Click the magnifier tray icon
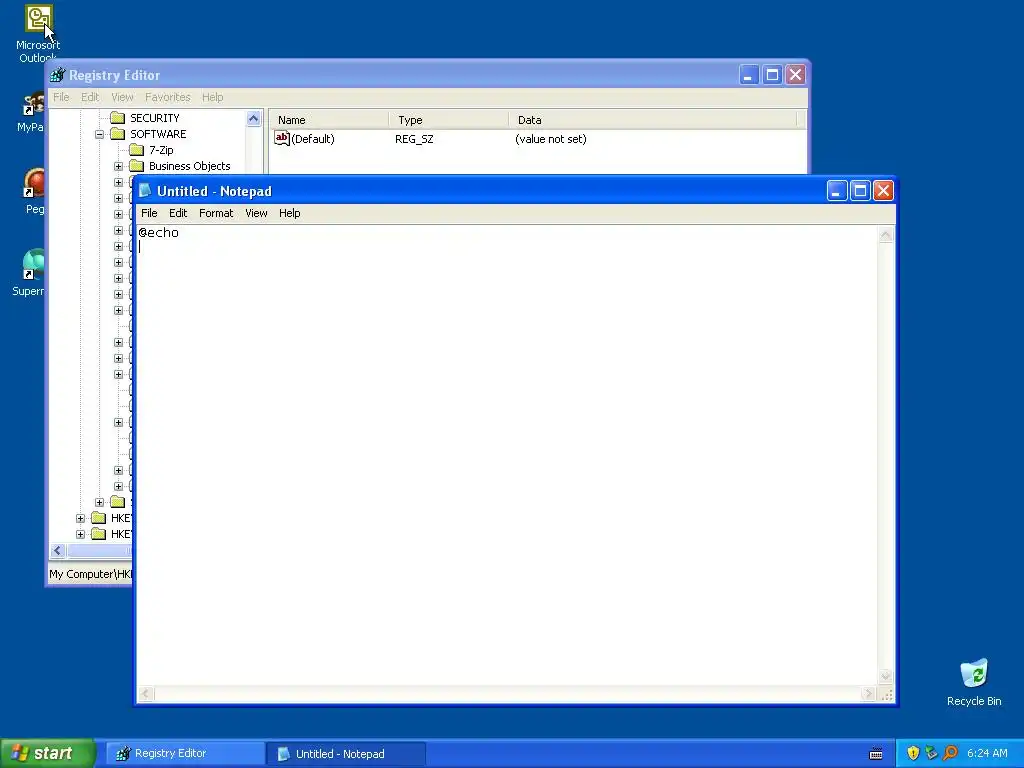1024x768 pixels. coord(951,753)
